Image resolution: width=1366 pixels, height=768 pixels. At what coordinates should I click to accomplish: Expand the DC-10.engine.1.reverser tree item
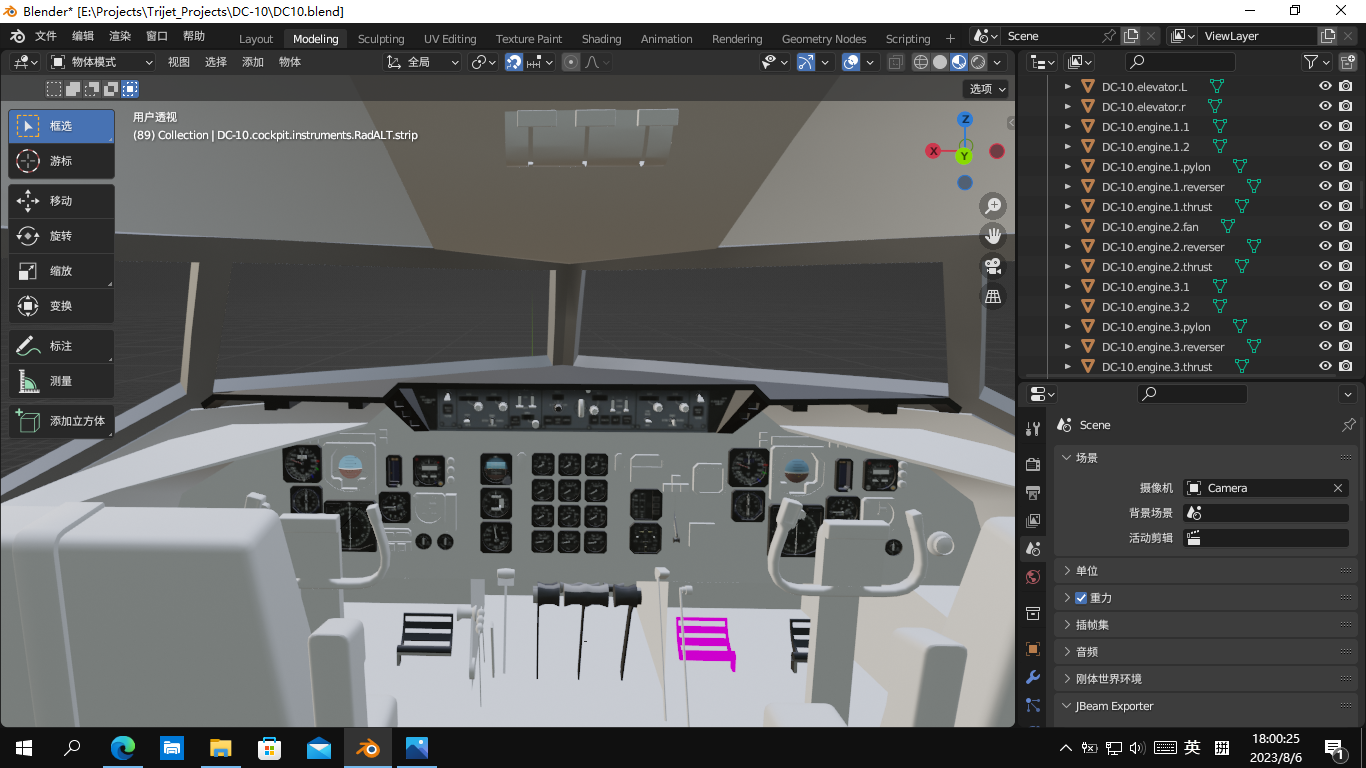pos(1068,186)
